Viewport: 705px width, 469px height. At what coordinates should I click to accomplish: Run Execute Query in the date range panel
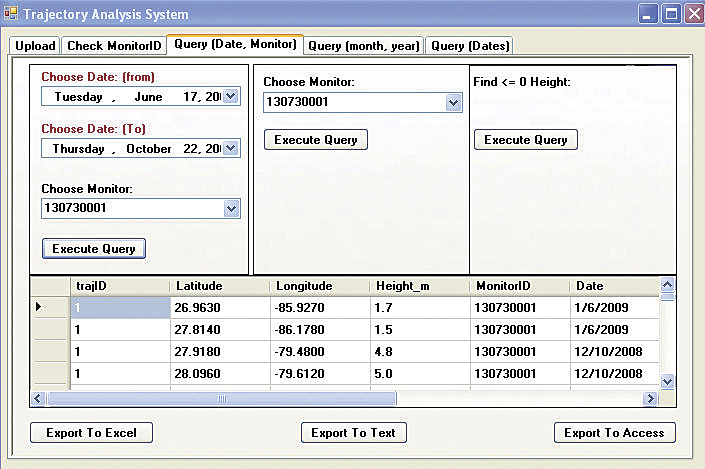[94, 249]
